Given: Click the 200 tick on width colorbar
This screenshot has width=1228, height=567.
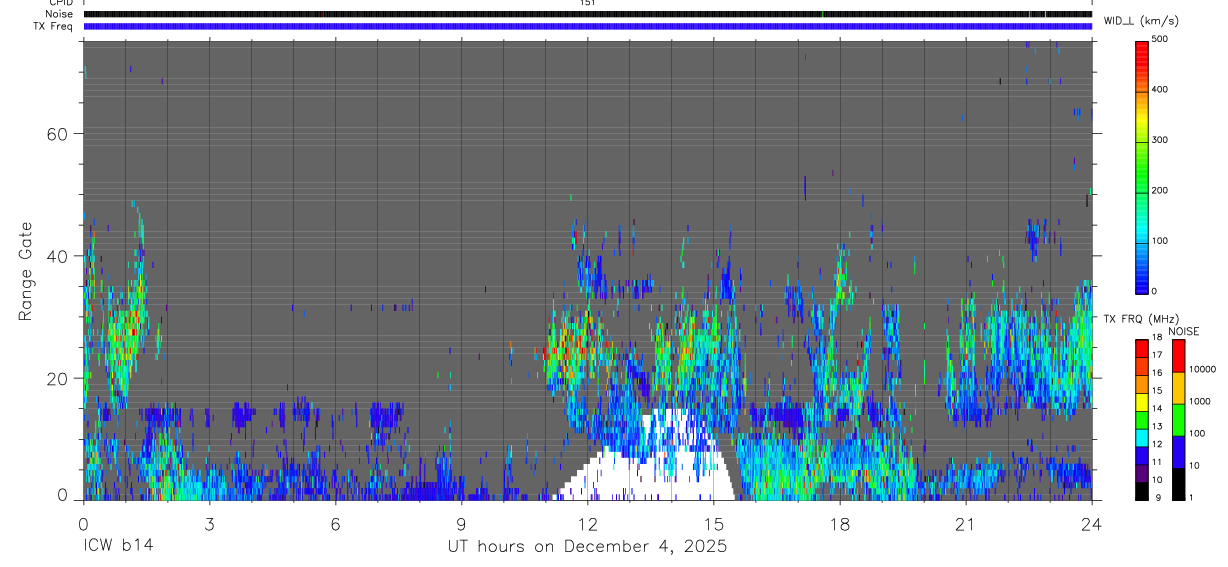Looking at the screenshot, I should click(x=1160, y=190).
